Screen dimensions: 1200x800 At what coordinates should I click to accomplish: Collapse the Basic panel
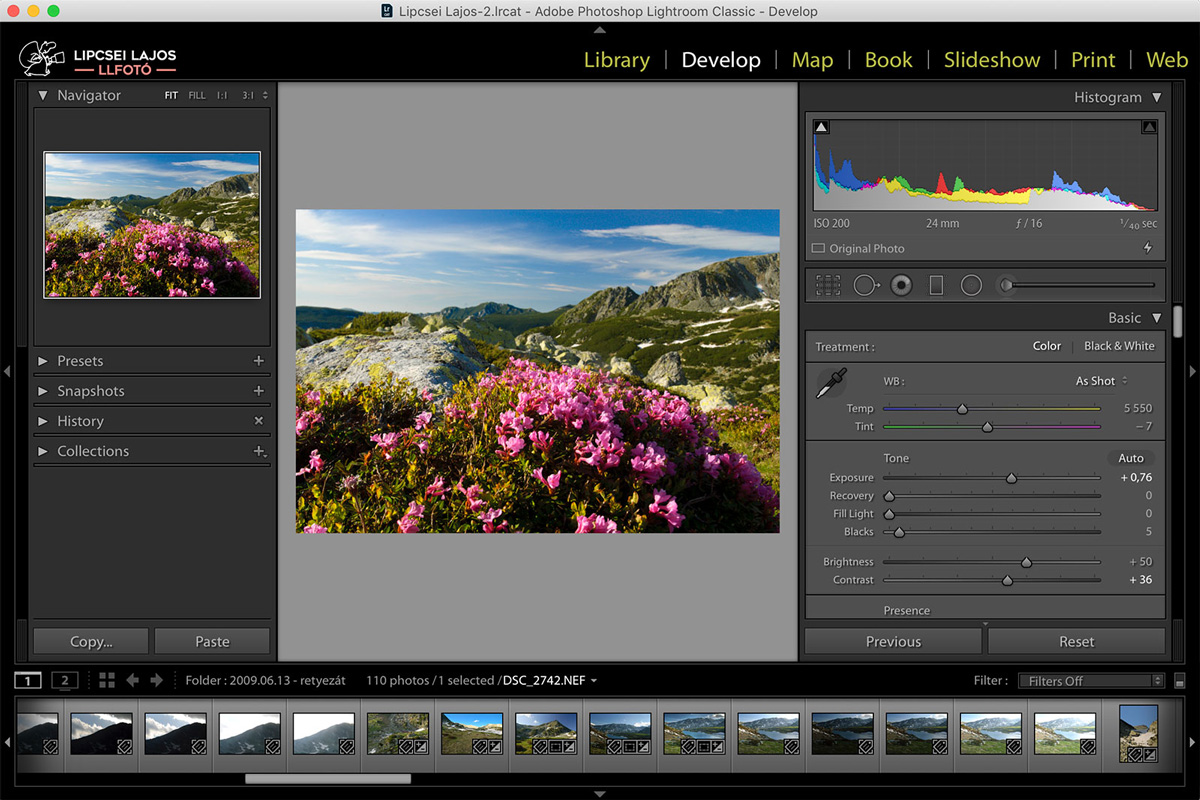pyautogui.click(x=1158, y=317)
